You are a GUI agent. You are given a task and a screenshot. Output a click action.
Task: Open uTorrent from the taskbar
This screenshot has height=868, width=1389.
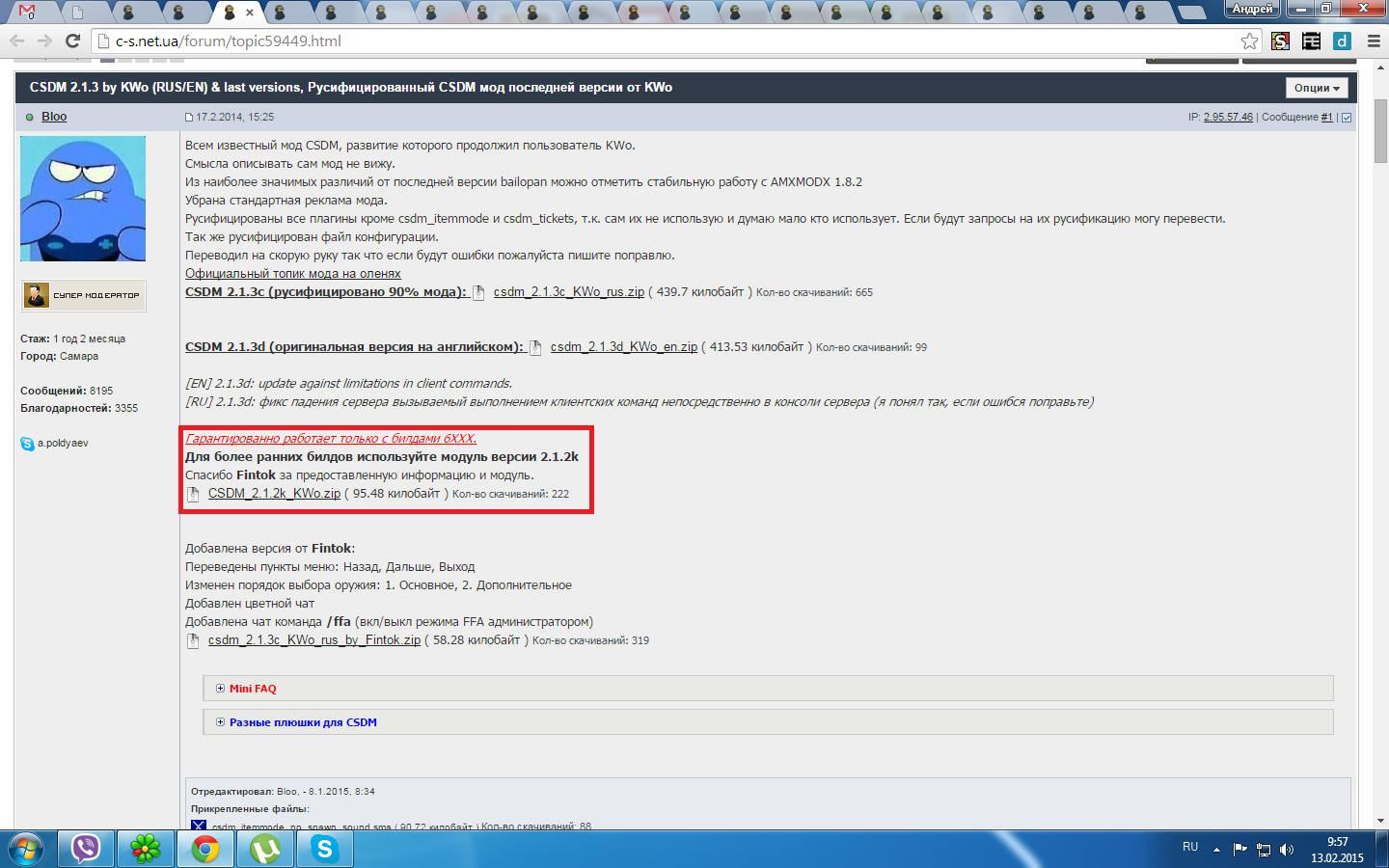(x=265, y=849)
